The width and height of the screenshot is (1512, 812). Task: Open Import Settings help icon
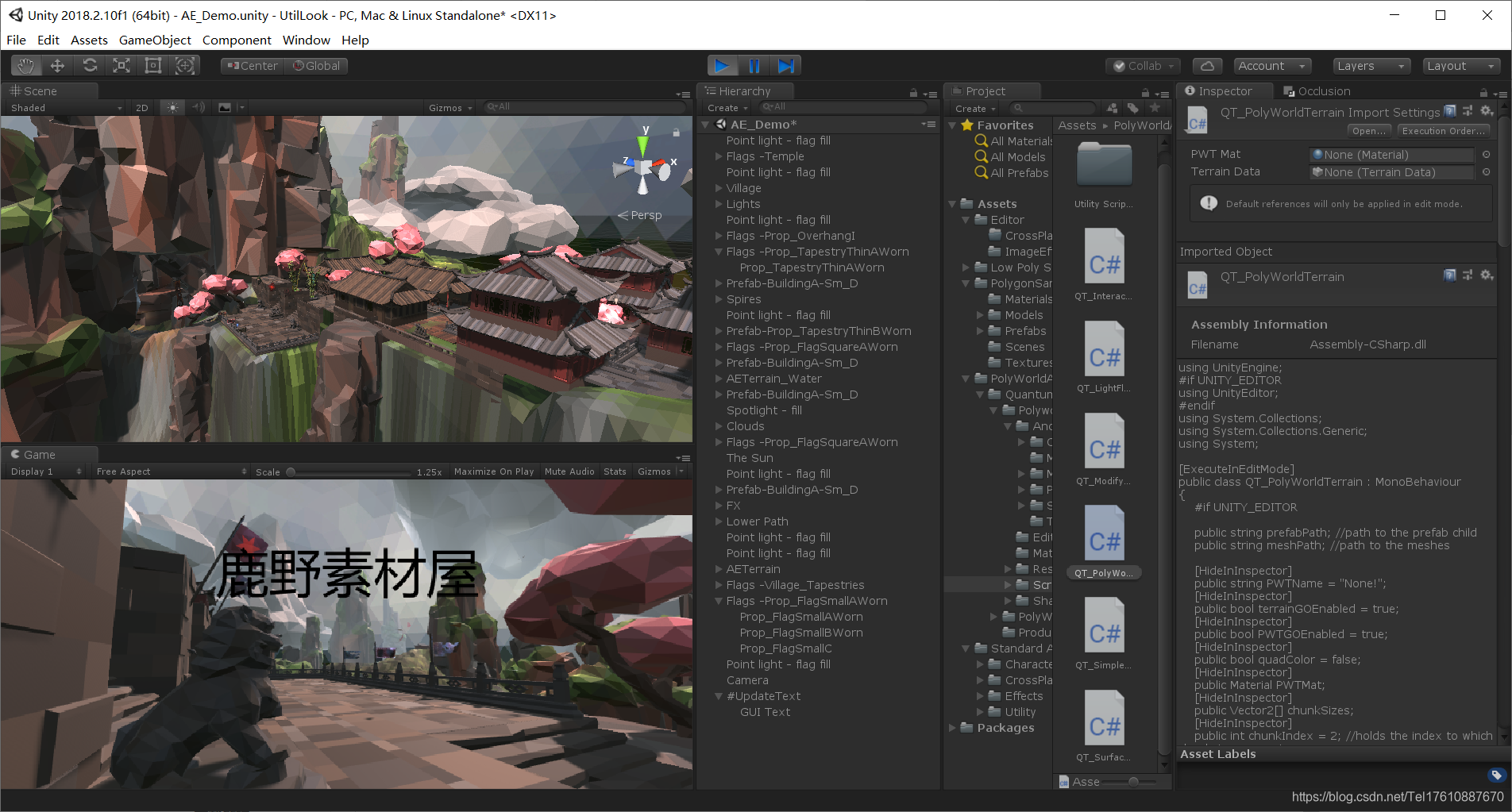1450,111
